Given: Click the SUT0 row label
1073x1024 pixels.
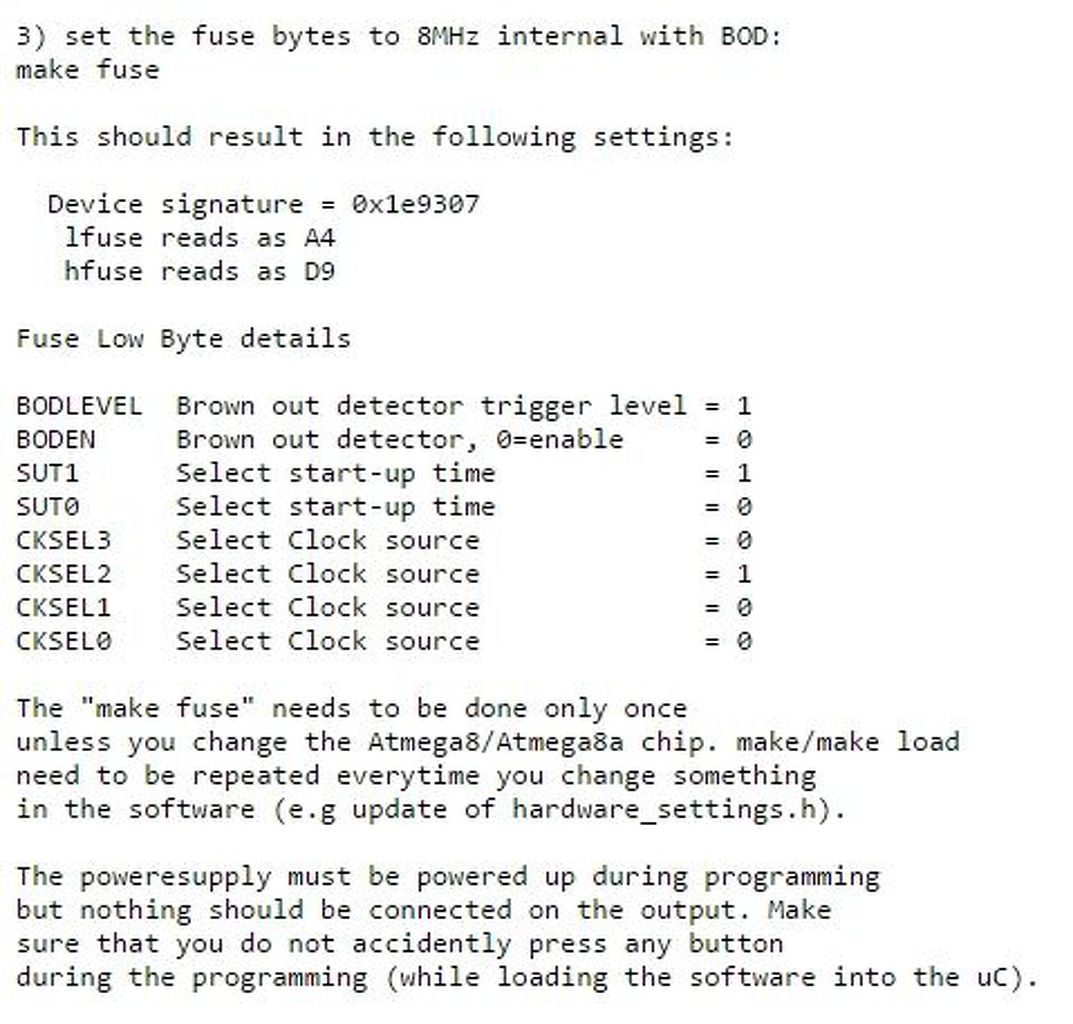Looking at the screenshot, I should point(47,507).
